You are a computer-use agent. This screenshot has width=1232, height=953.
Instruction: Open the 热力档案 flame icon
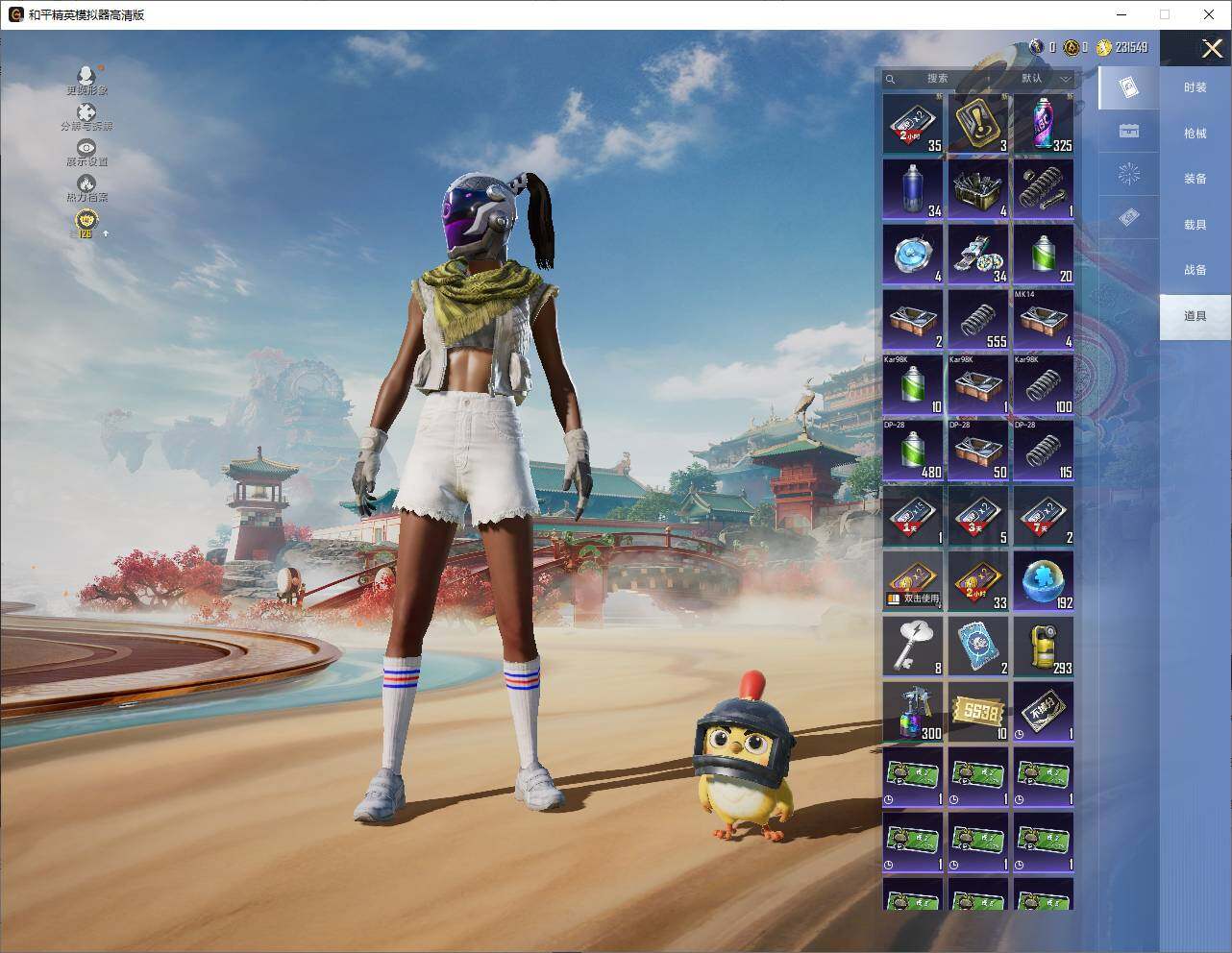click(x=86, y=183)
